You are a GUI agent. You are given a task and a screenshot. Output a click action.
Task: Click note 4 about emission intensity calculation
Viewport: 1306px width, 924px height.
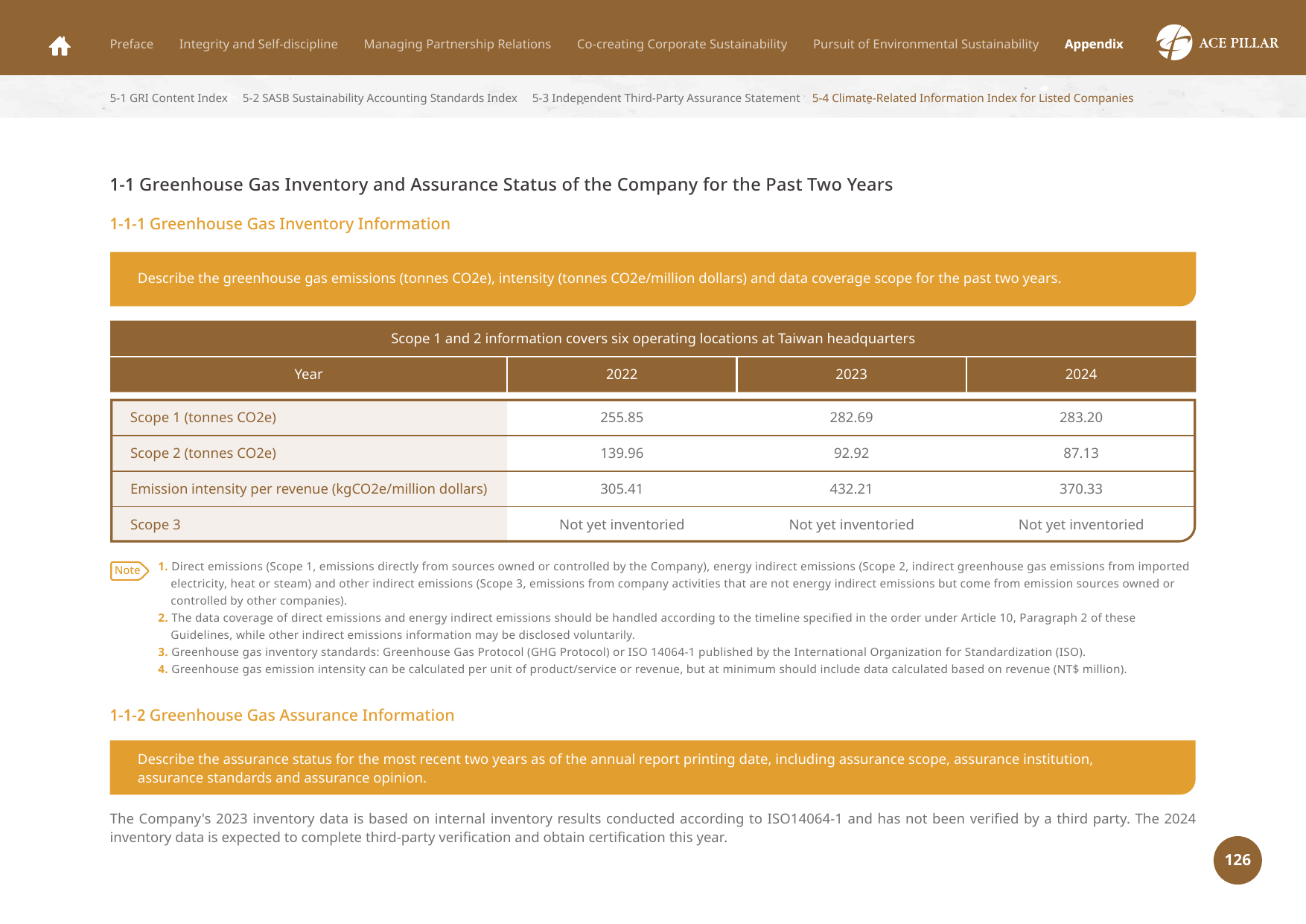click(642, 669)
